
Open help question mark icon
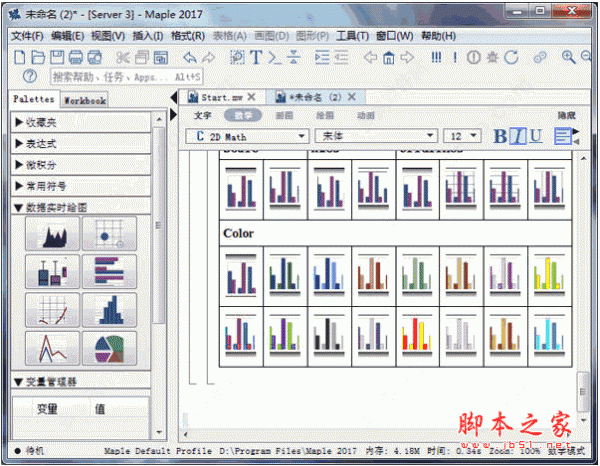pyautogui.click(x=30, y=76)
